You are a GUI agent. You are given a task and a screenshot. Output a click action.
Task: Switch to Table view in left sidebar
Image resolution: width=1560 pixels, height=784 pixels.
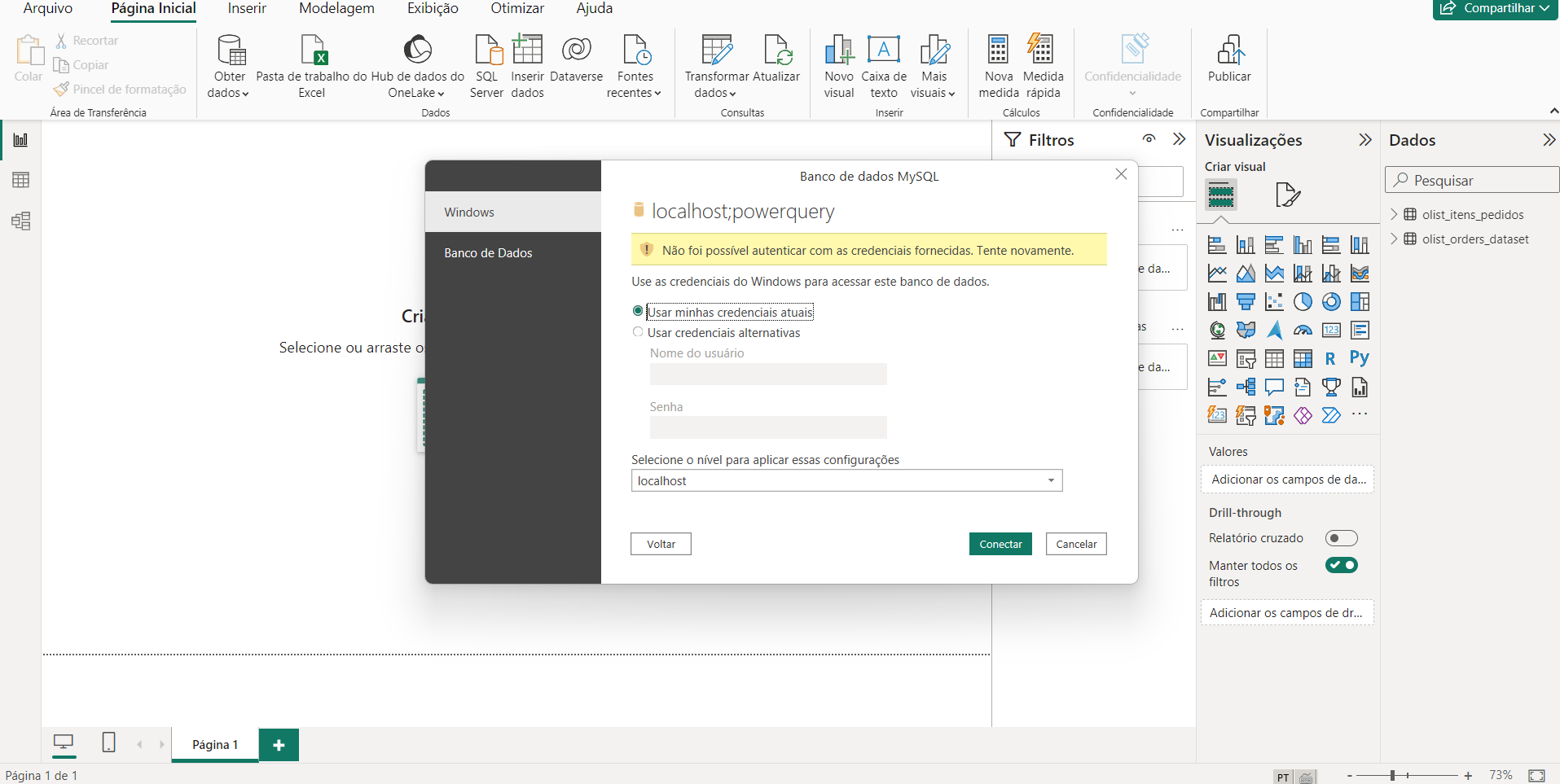pos(20,180)
